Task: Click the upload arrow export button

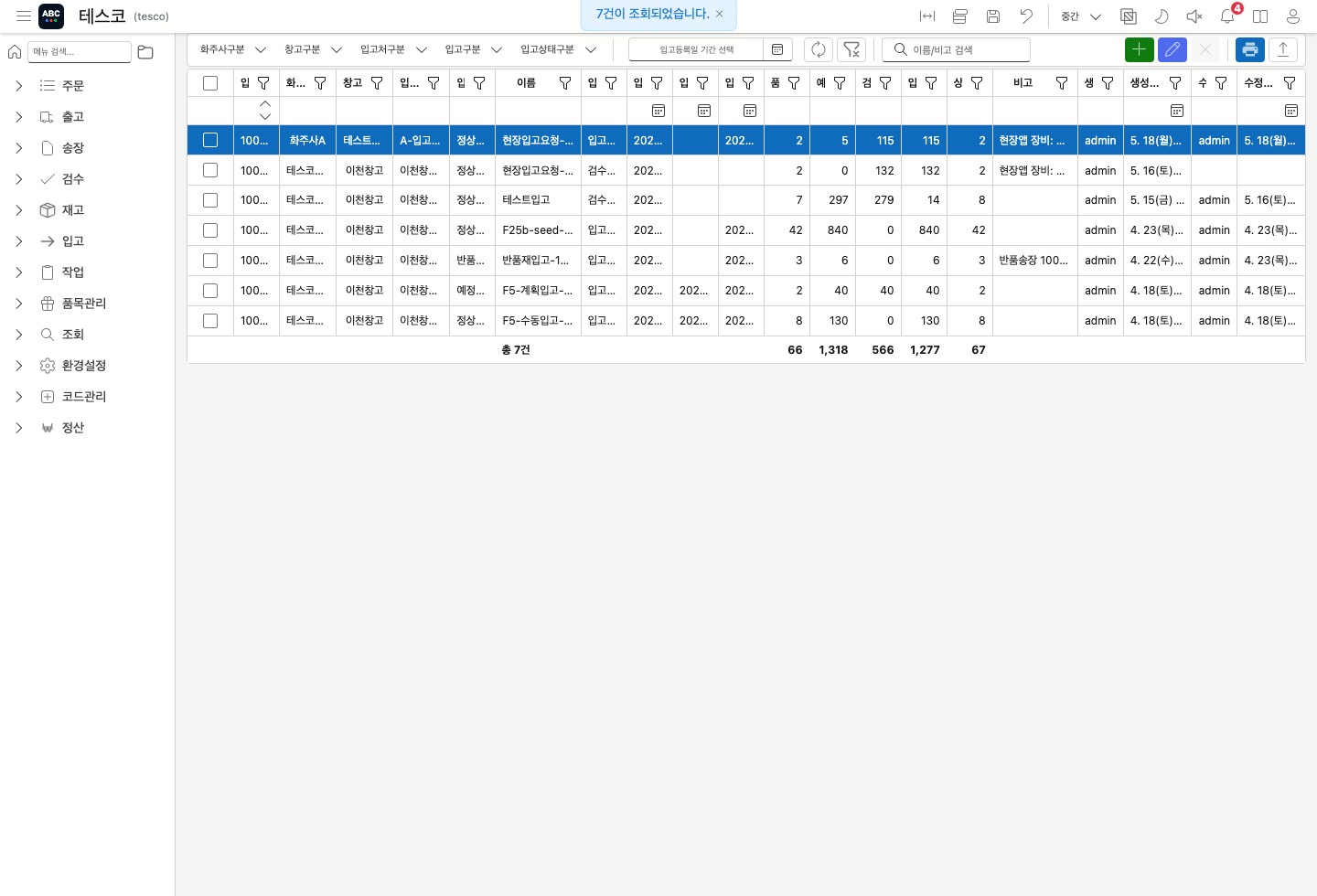Action: 1283,49
